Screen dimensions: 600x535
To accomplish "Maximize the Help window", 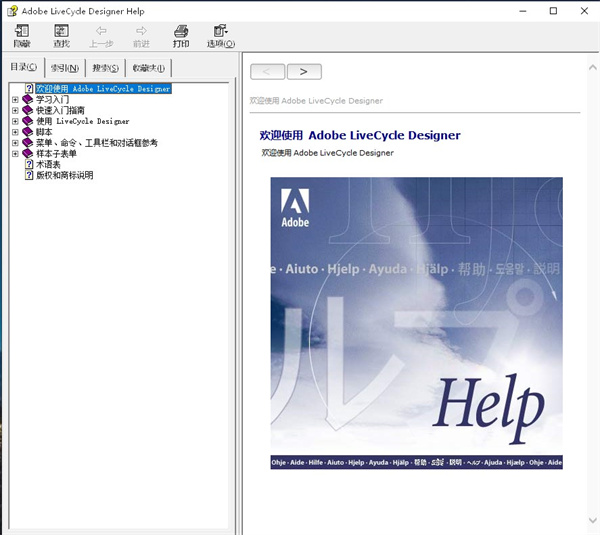I will click(x=553, y=11).
